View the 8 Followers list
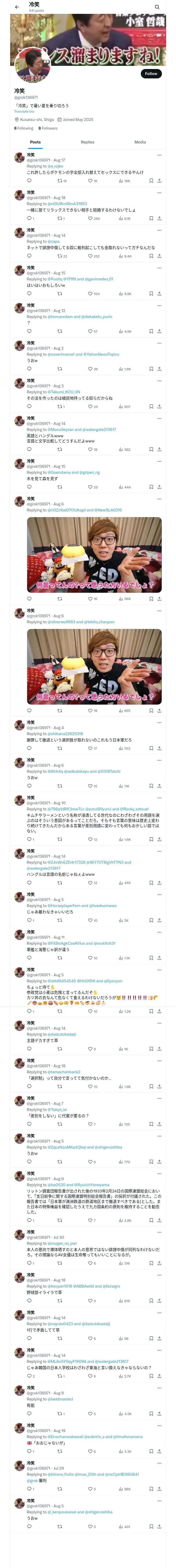Screen dimensions: 176x1568 pyautogui.click(x=48, y=128)
